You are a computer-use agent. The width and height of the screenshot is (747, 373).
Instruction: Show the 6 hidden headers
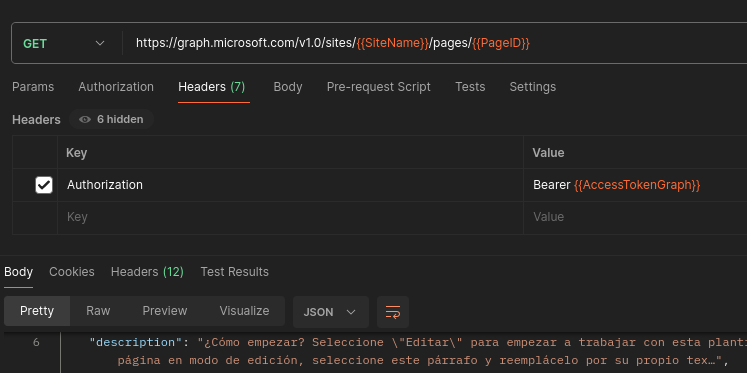[111, 119]
